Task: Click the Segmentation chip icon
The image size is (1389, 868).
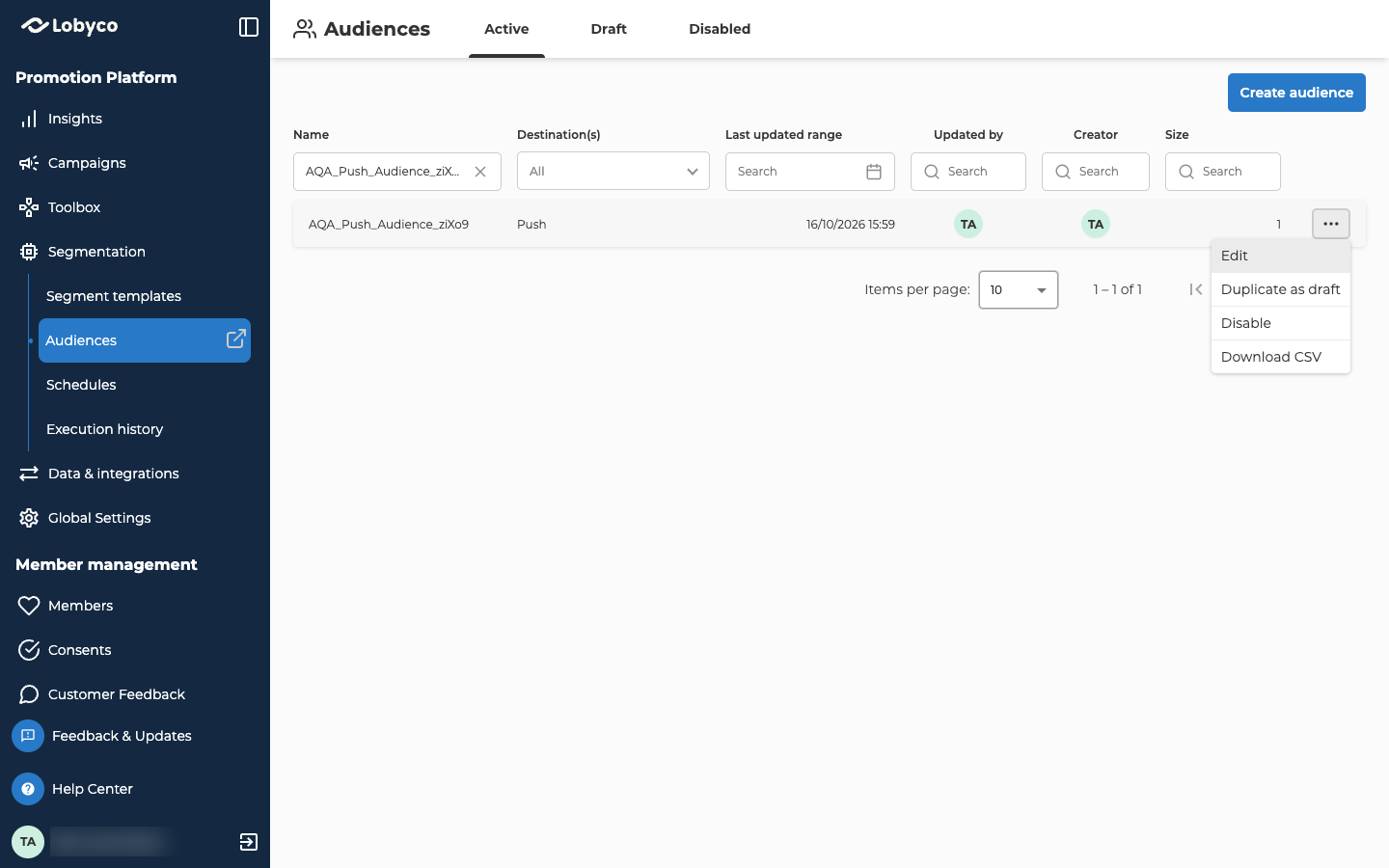Action: point(29,252)
